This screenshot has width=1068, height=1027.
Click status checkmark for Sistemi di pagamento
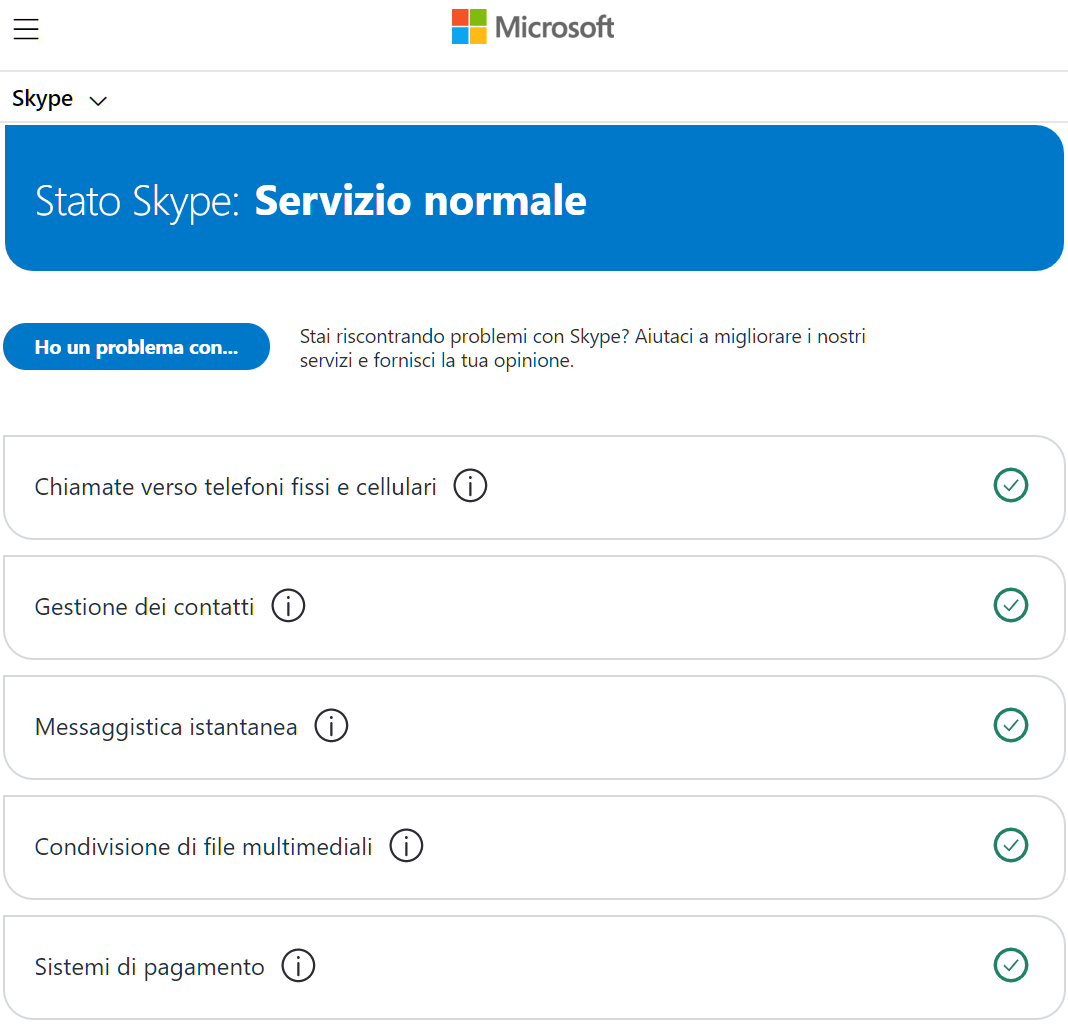pos(1010,966)
